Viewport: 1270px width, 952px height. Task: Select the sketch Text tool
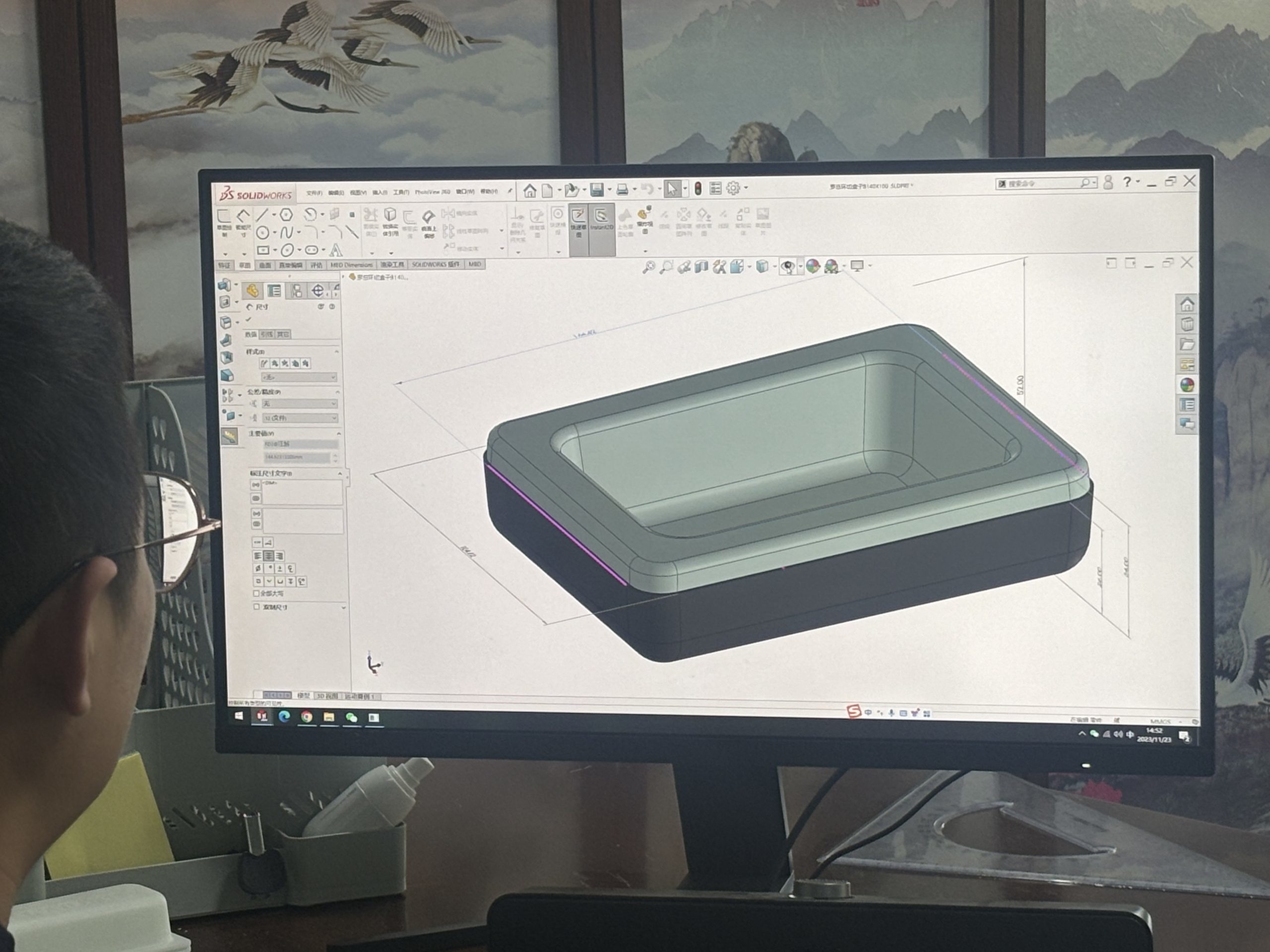coord(336,250)
